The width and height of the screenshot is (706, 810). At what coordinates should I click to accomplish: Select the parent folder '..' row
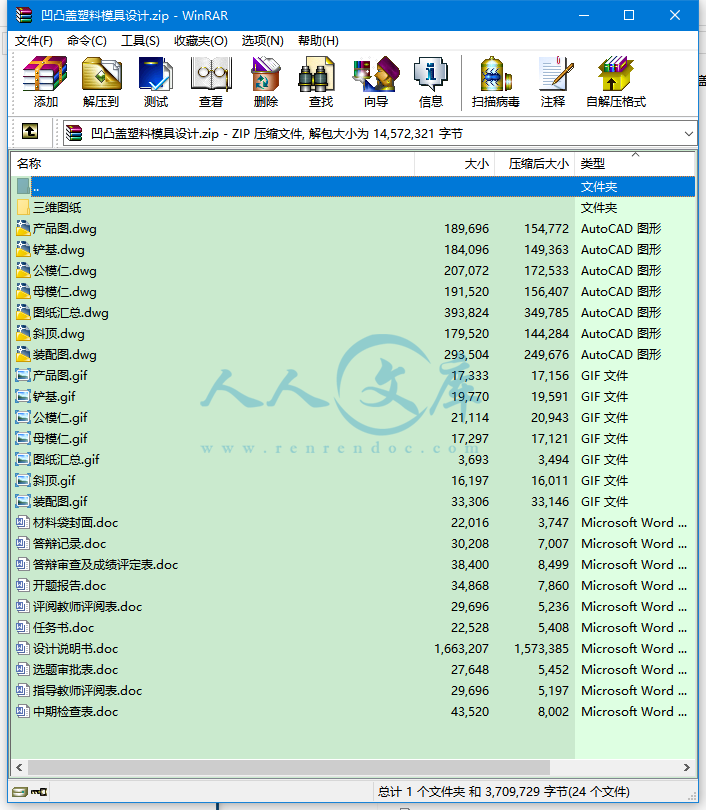353,186
